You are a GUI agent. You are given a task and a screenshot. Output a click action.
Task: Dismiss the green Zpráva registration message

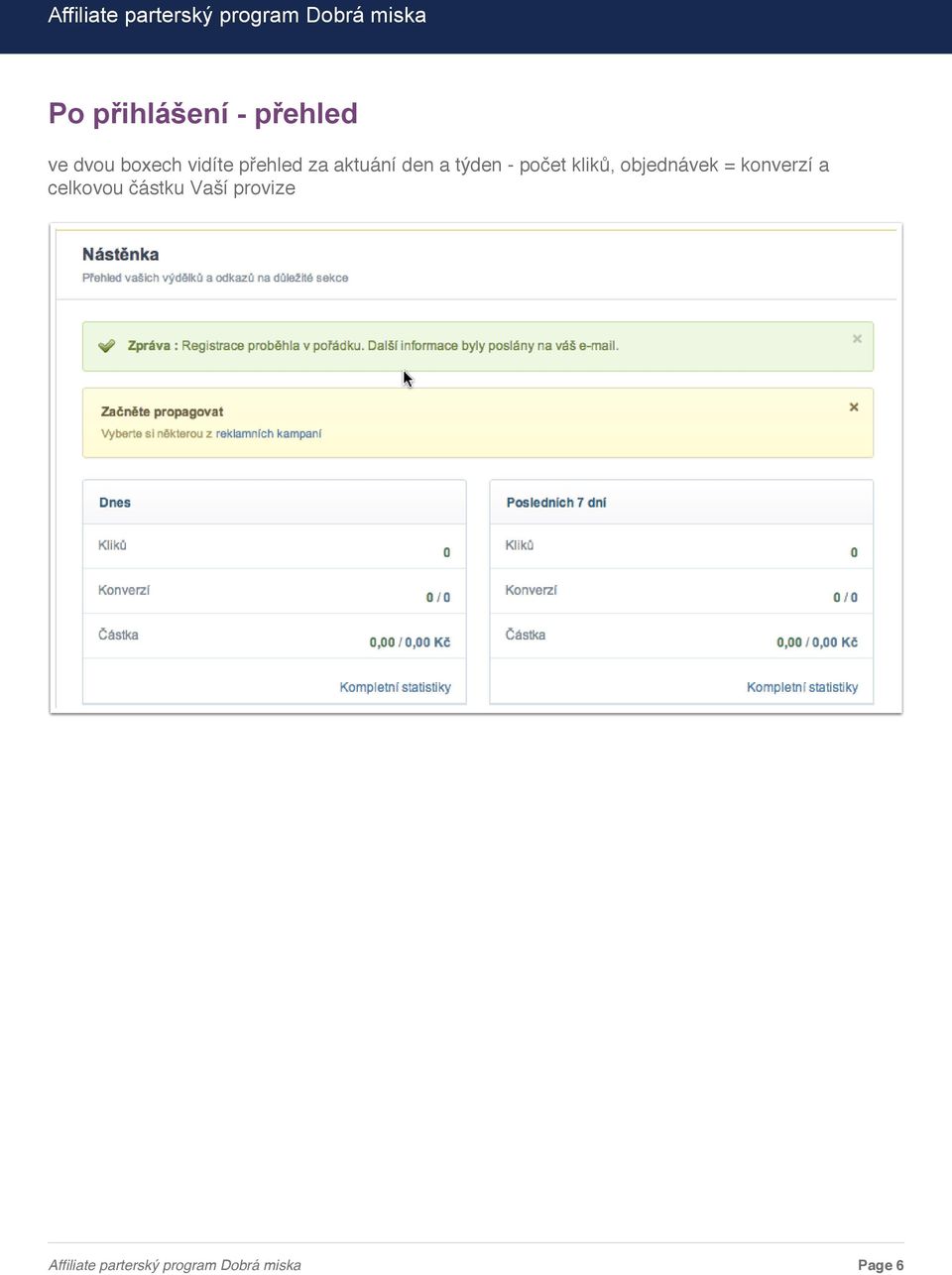click(x=857, y=339)
